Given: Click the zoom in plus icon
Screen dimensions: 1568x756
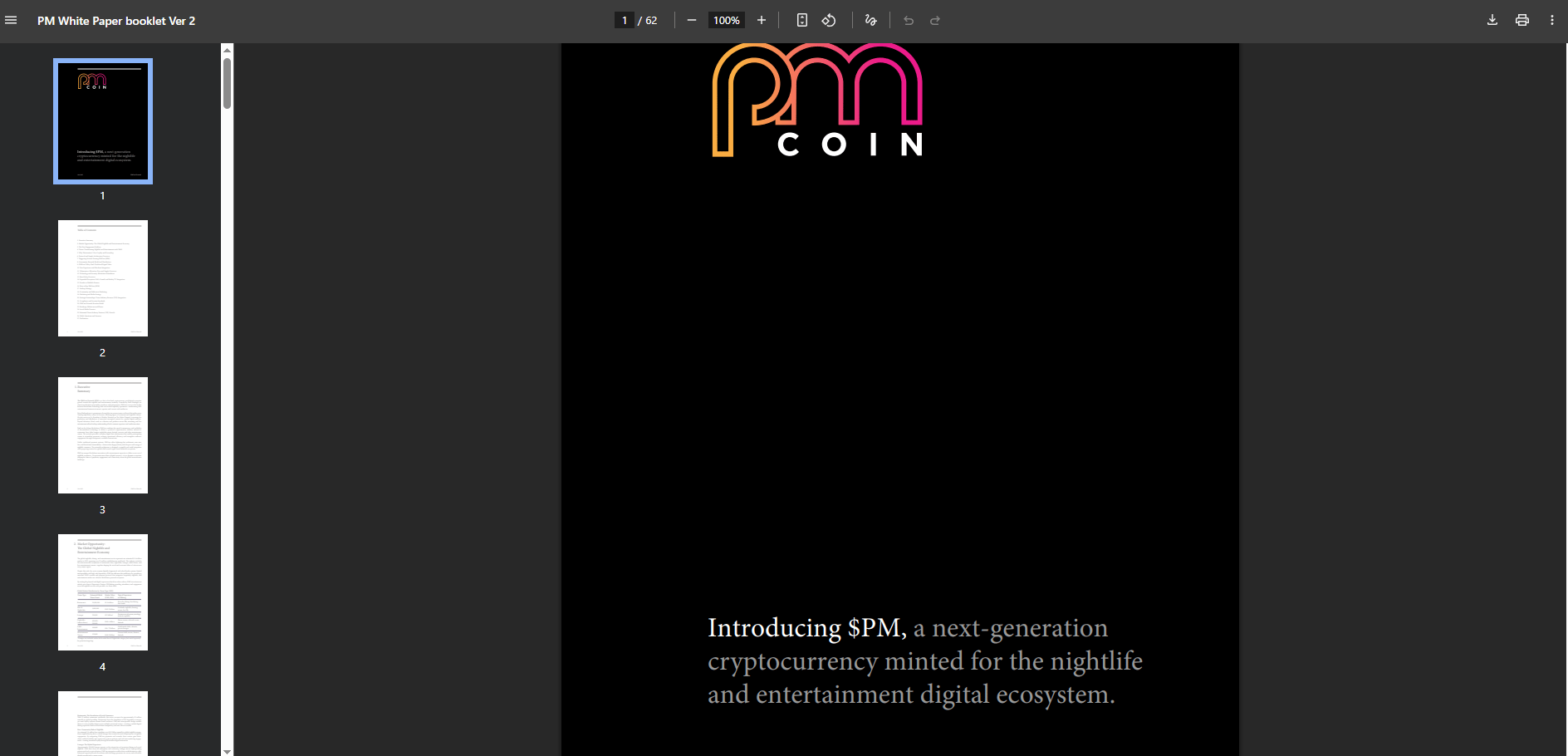Looking at the screenshot, I should coord(762,21).
